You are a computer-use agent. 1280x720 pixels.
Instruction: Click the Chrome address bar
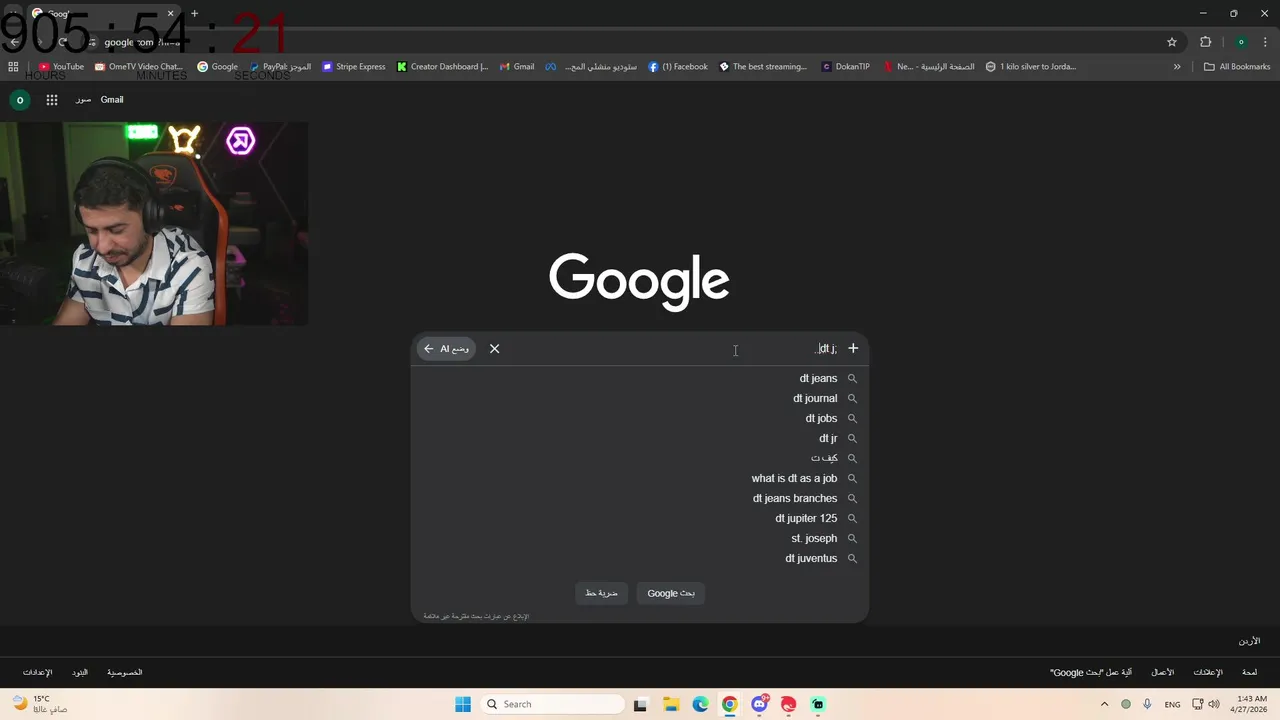point(630,42)
